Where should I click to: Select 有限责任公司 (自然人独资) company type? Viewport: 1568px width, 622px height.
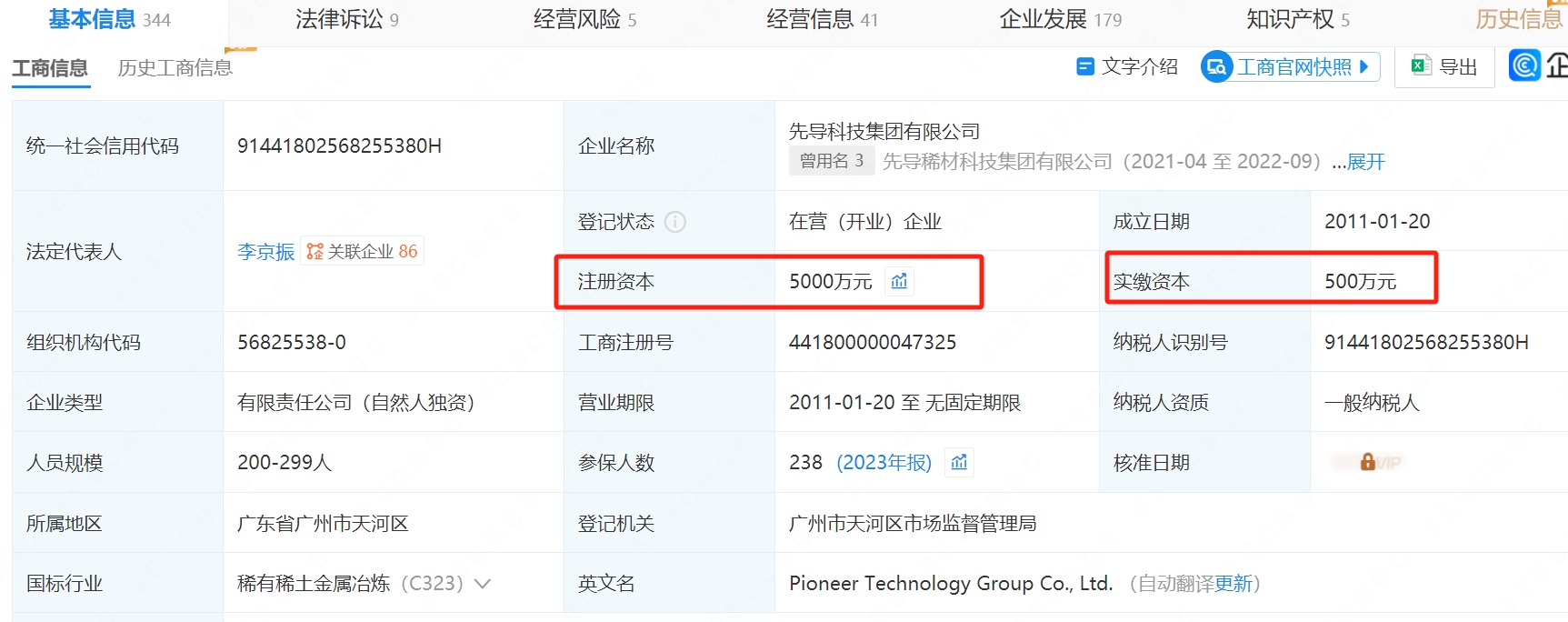pos(355,403)
